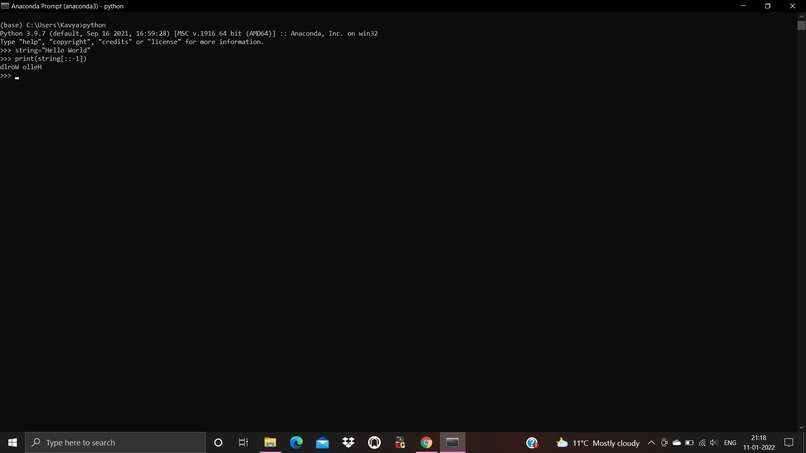Click the empty >>> prompt with cursor

[10, 76]
